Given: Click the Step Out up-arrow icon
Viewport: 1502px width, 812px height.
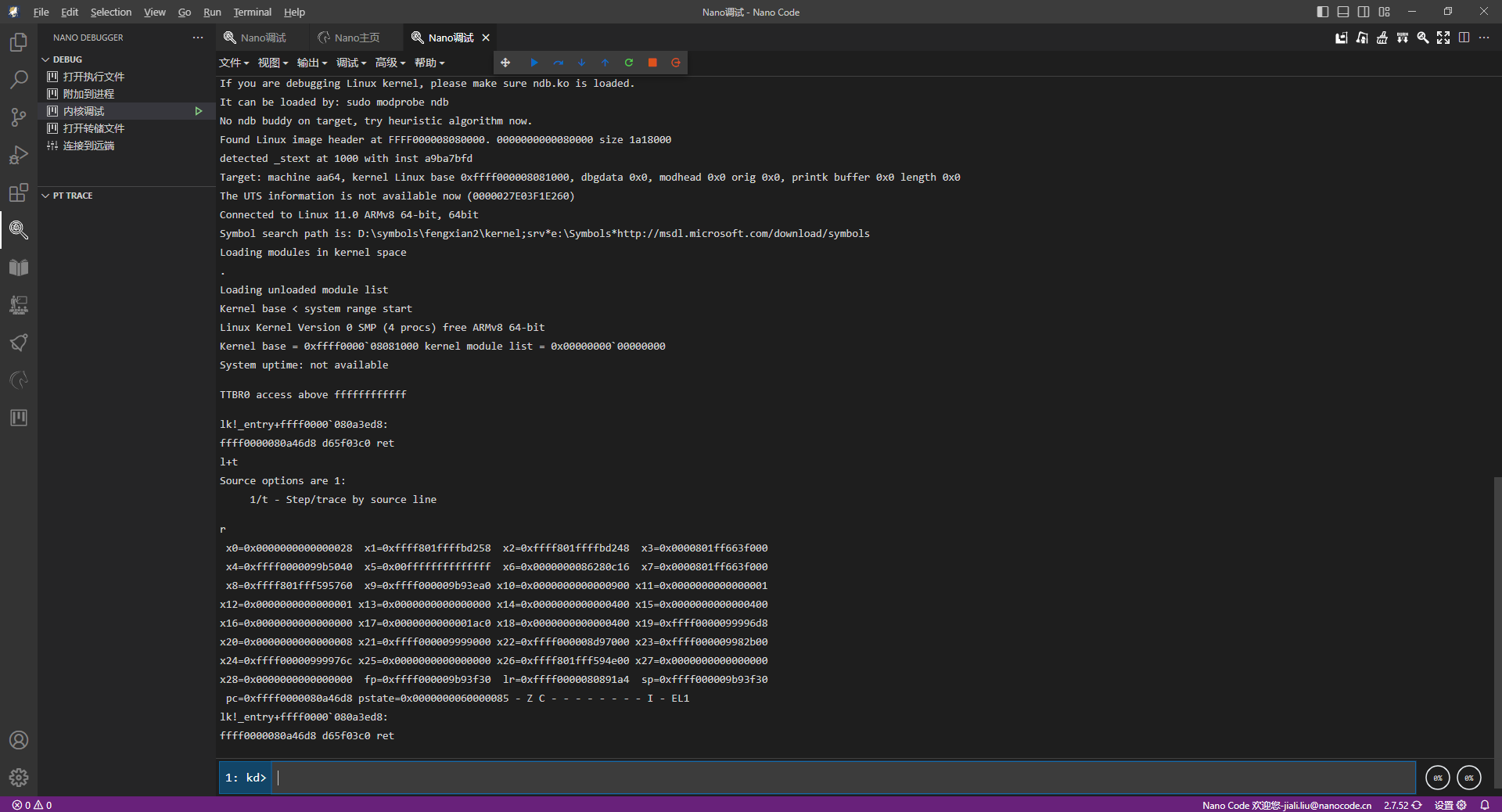Looking at the screenshot, I should (605, 63).
